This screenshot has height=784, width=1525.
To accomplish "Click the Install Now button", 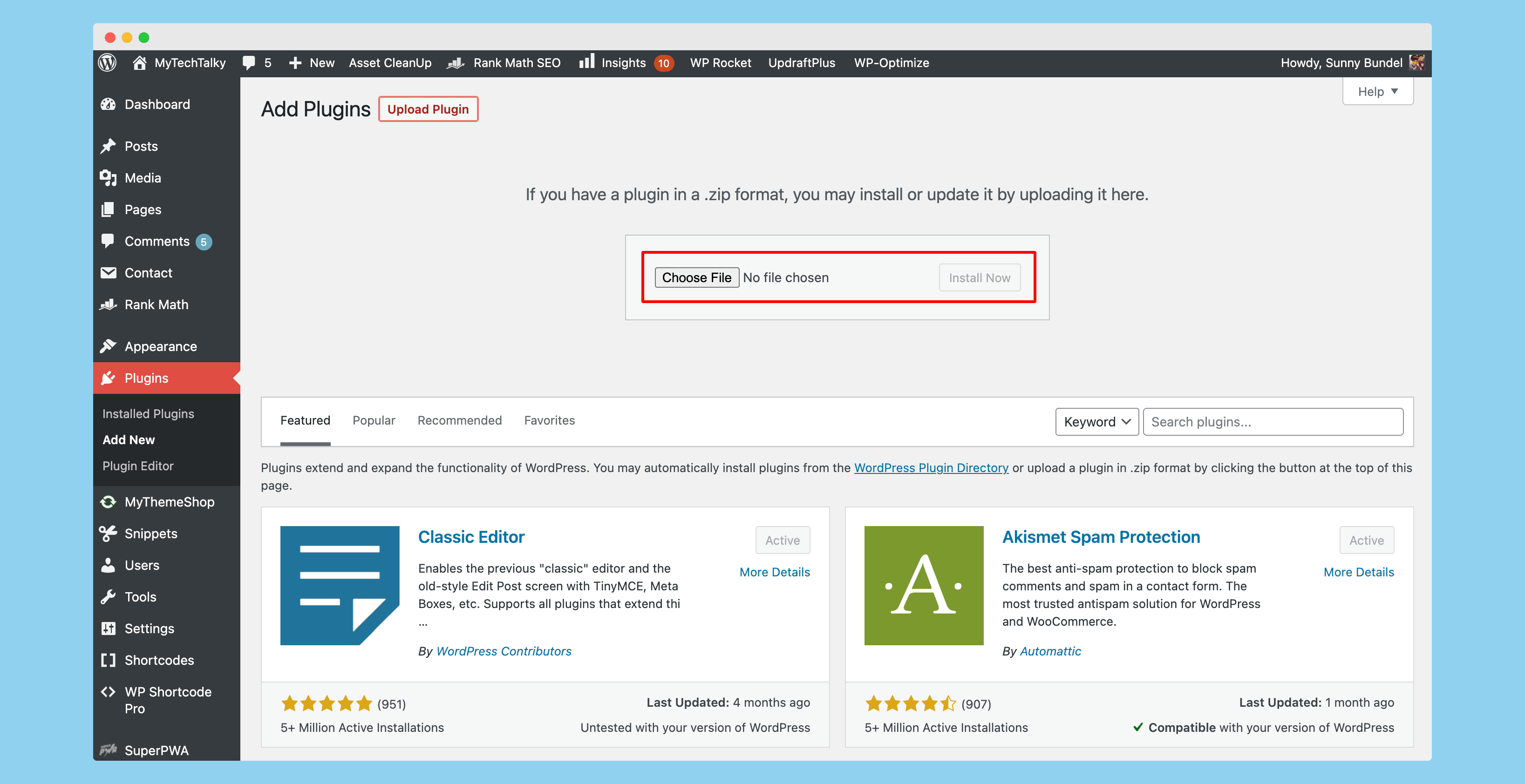I will (979, 277).
